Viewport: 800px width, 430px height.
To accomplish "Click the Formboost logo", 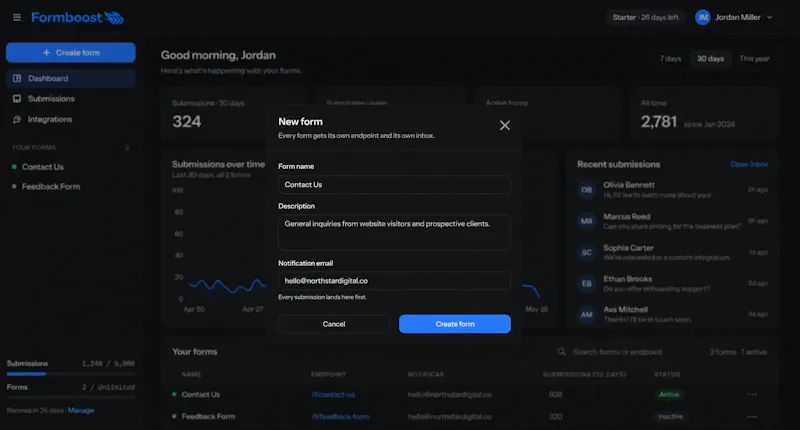I will coord(77,17).
